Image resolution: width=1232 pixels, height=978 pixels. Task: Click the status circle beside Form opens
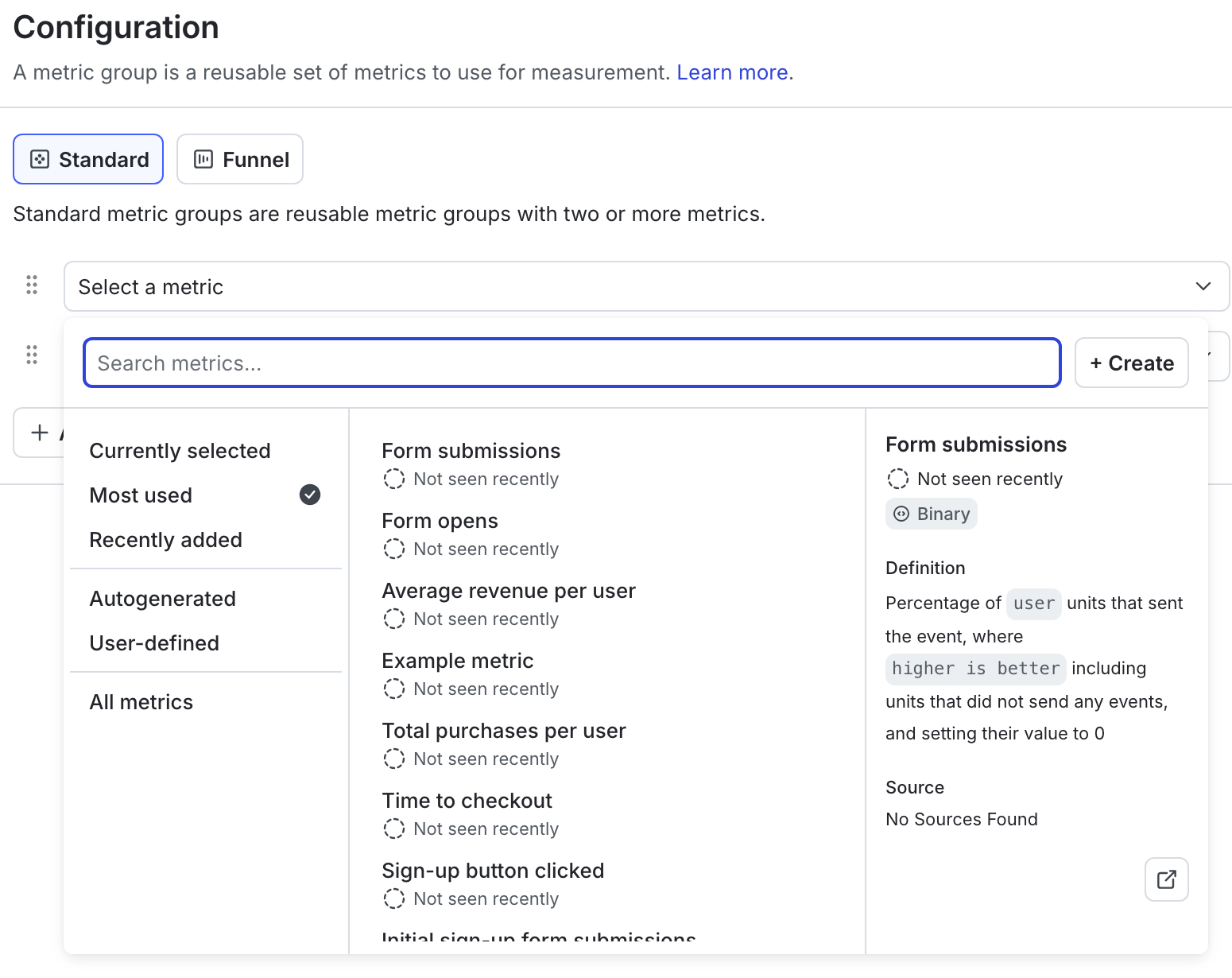394,549
